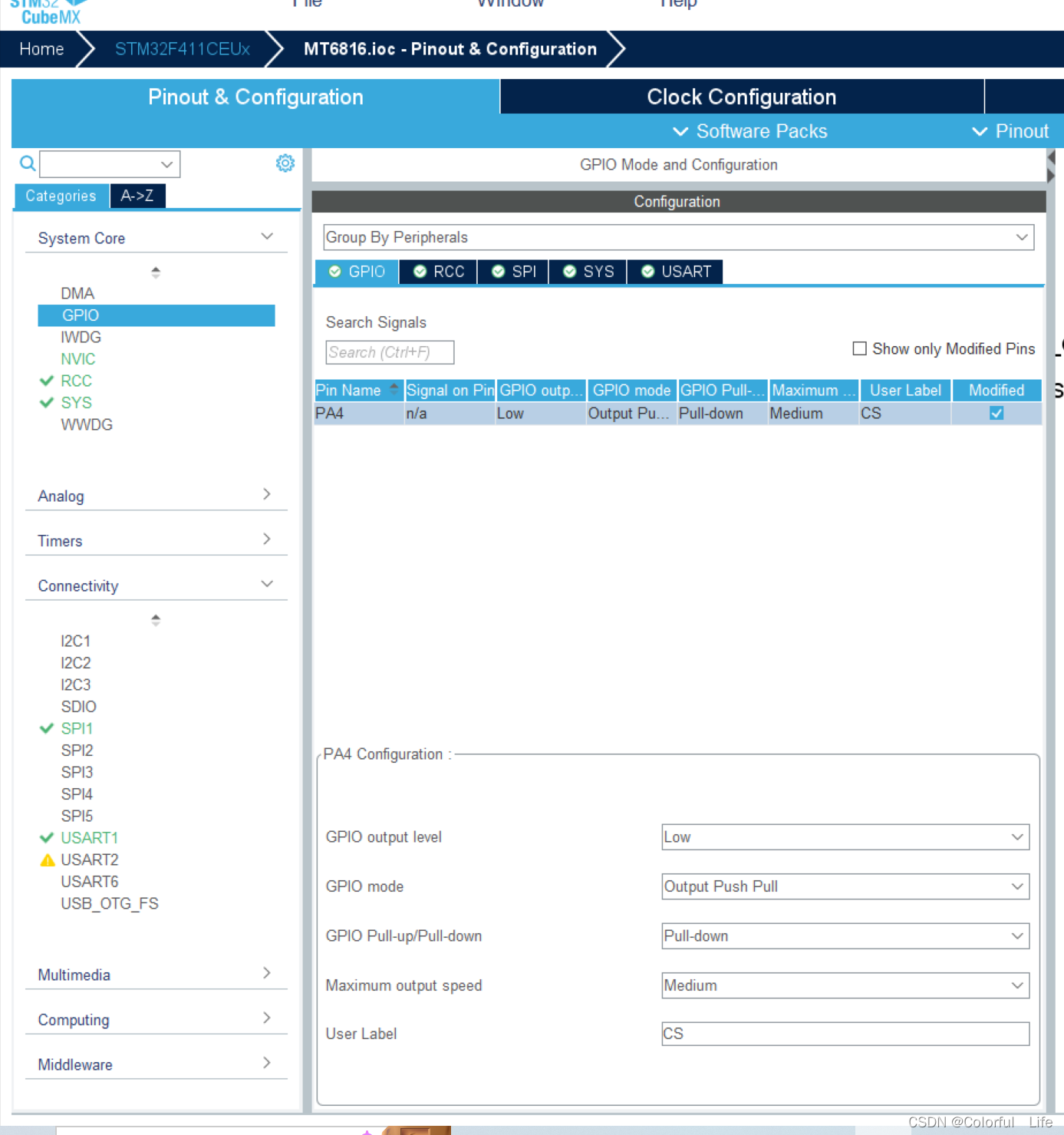Select USART2 with warning icon
Screen dimensions: 1064x1135
pyautogui.click(x=90, y=859)
